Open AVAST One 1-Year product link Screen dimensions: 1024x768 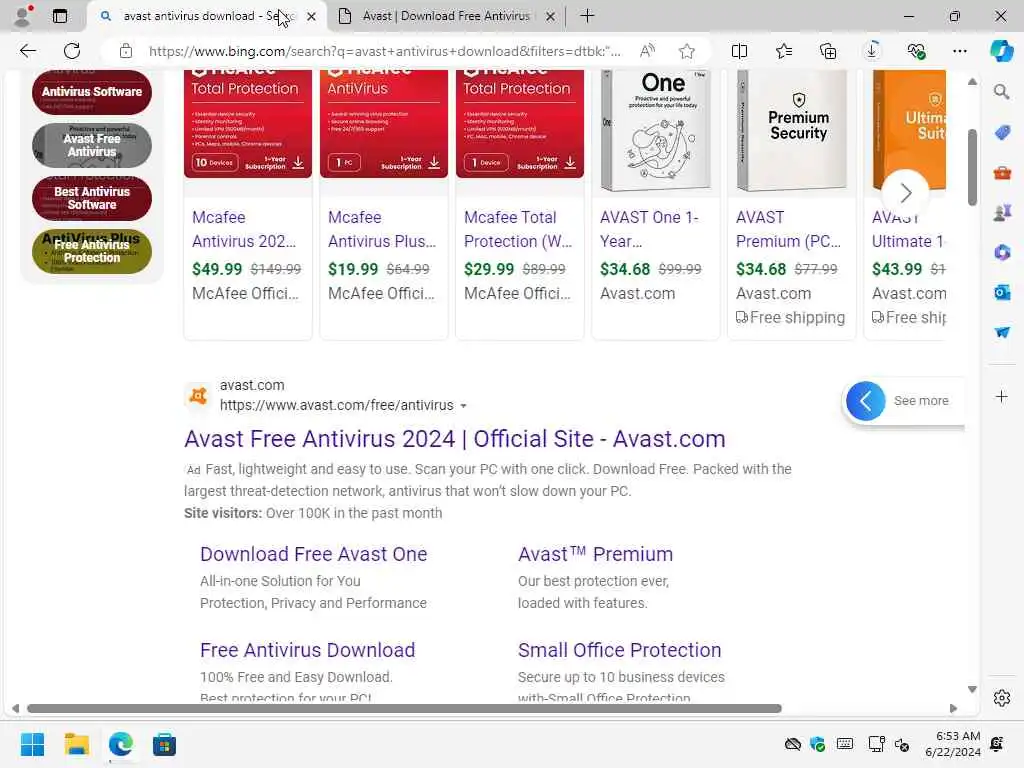pos(649,229)
